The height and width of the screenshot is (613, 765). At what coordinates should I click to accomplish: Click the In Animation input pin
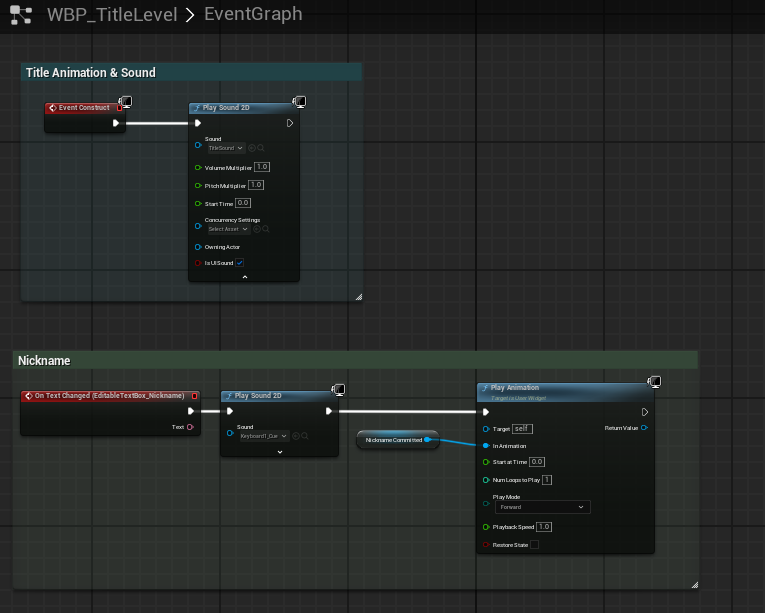(x=486, y=446)
